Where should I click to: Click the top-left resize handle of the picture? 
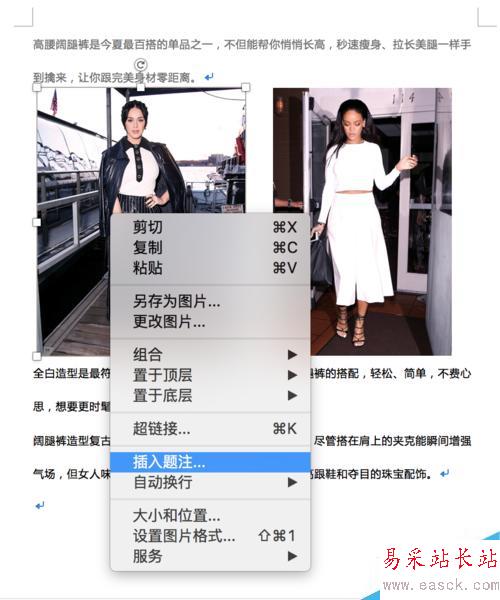coord(37,88)
